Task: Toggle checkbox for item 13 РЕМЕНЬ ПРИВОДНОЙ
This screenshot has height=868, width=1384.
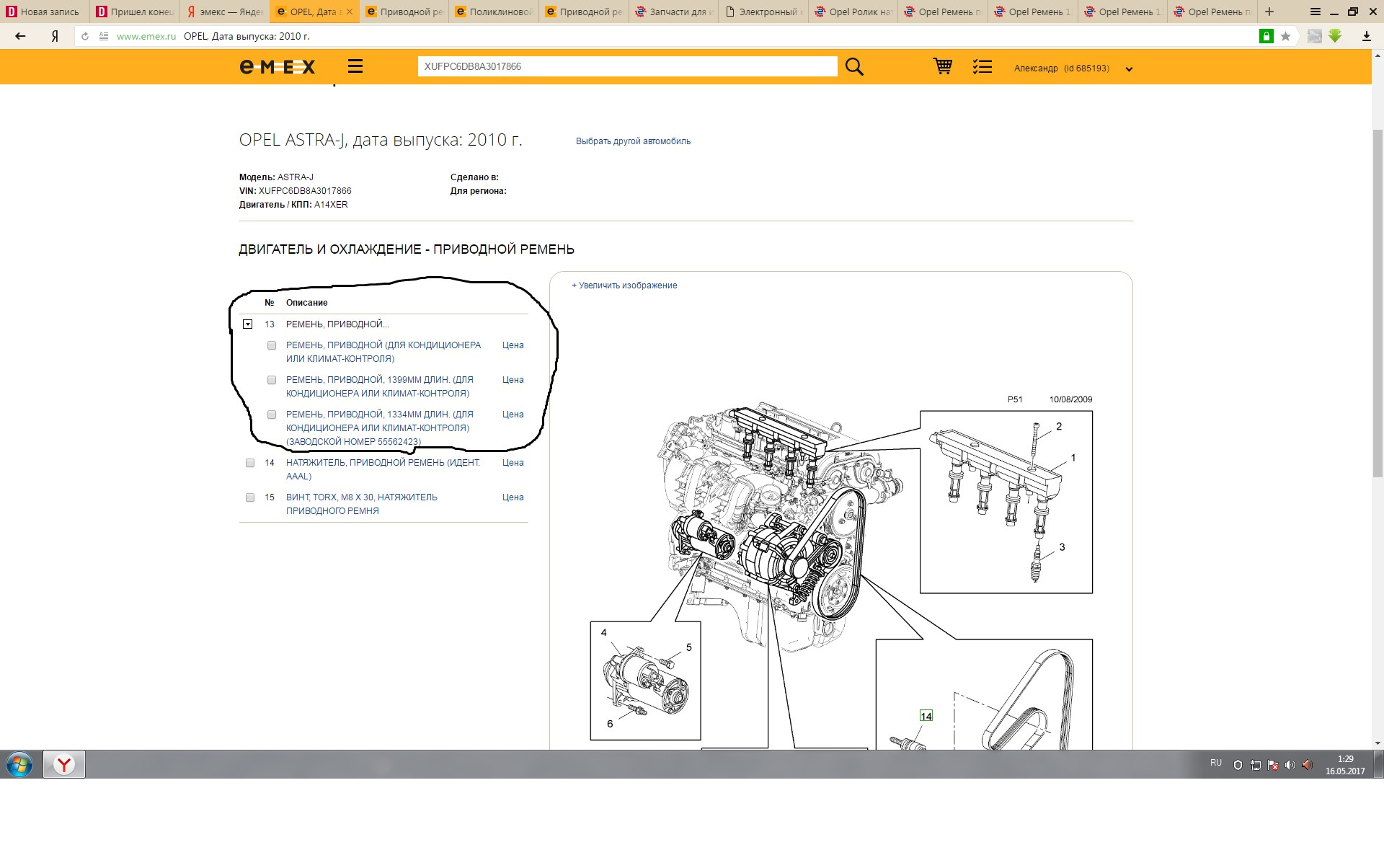Action: point(247,324)
